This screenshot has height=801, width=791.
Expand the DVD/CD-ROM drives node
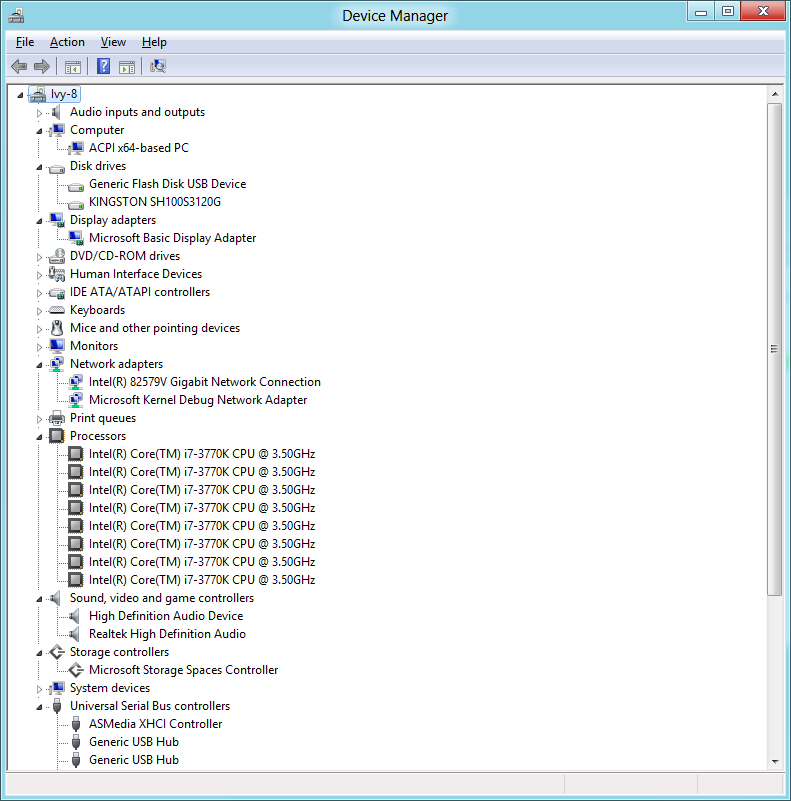tap(39, 257)
